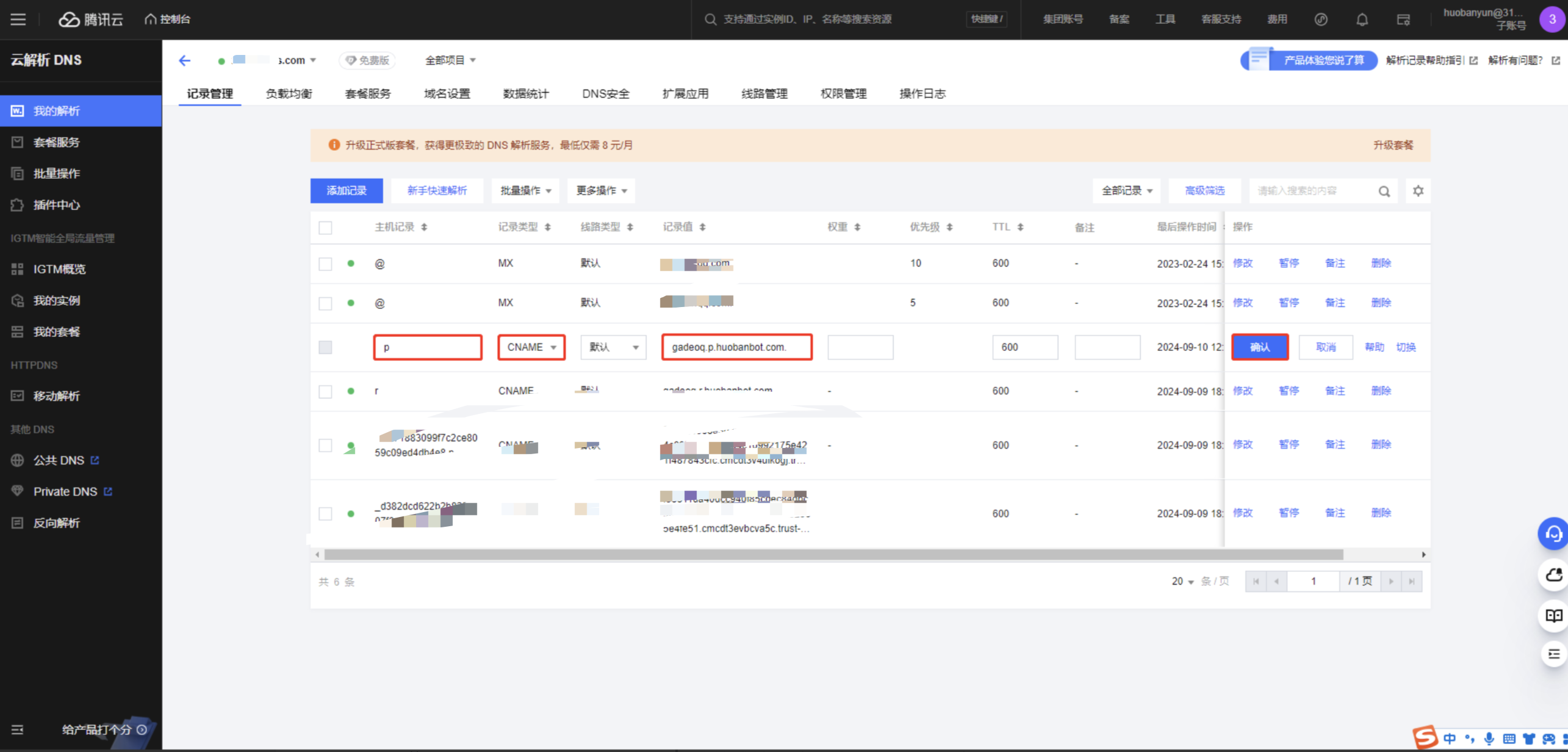Click the 升级套餐 link in banner

(1393, 145)
